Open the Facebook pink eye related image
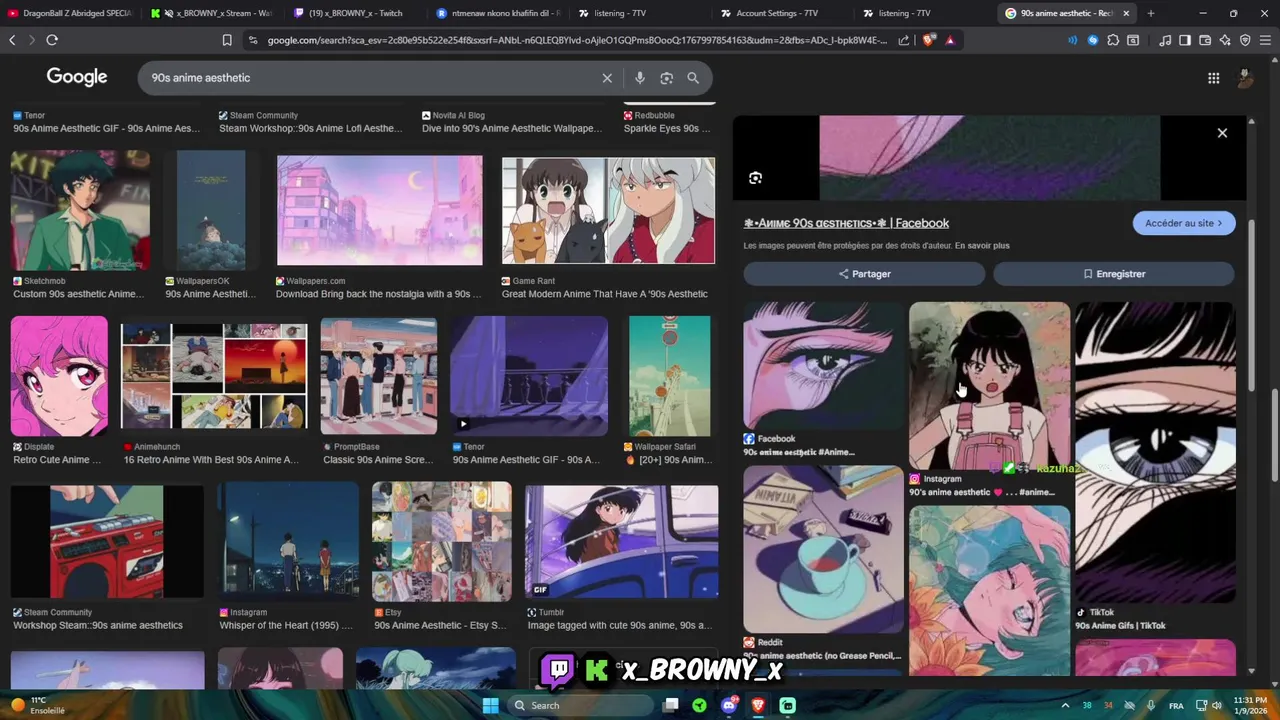 coord(823,365)
